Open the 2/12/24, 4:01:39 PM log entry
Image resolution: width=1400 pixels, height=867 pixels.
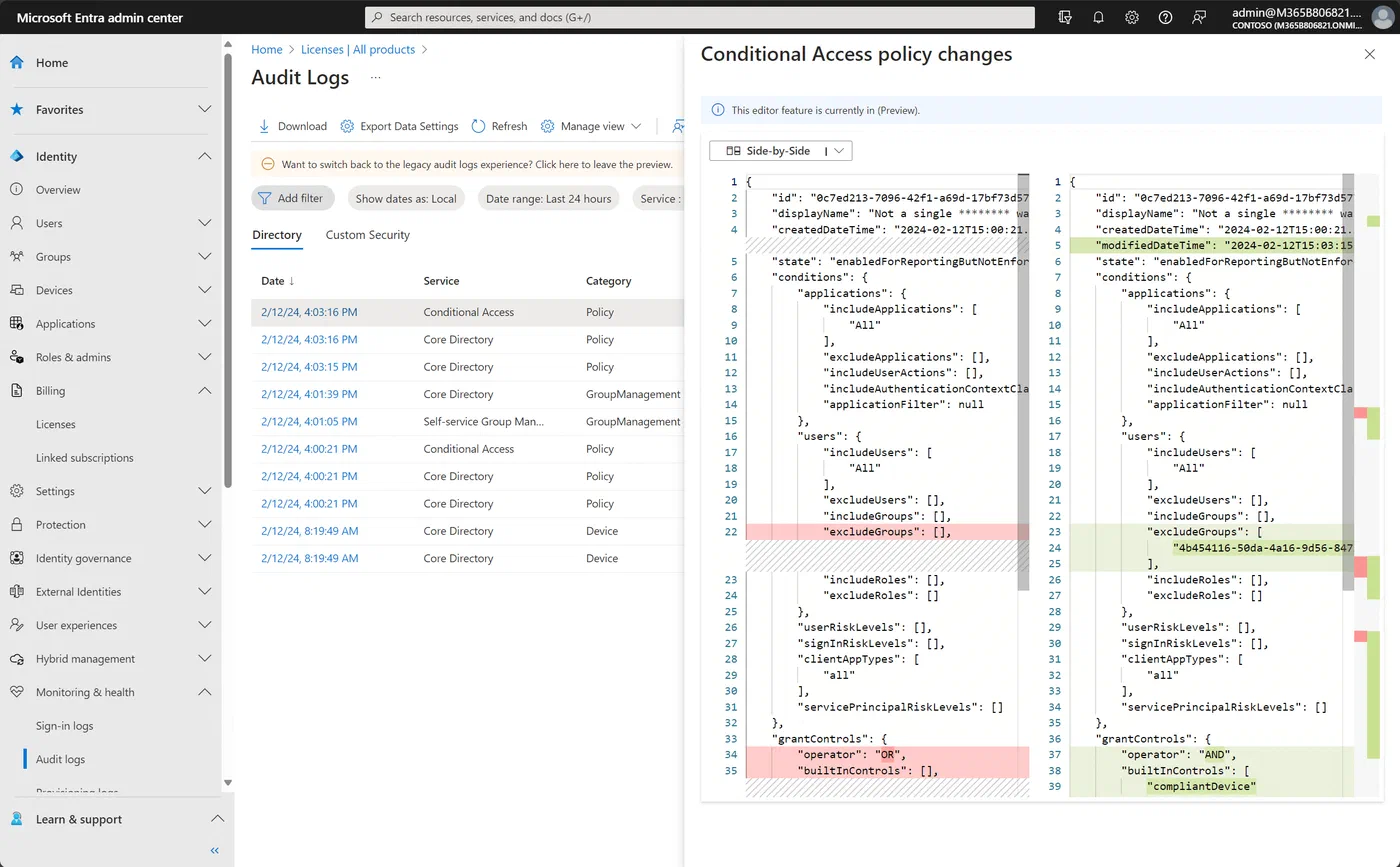pyautogui.click(x=309, y=394)
